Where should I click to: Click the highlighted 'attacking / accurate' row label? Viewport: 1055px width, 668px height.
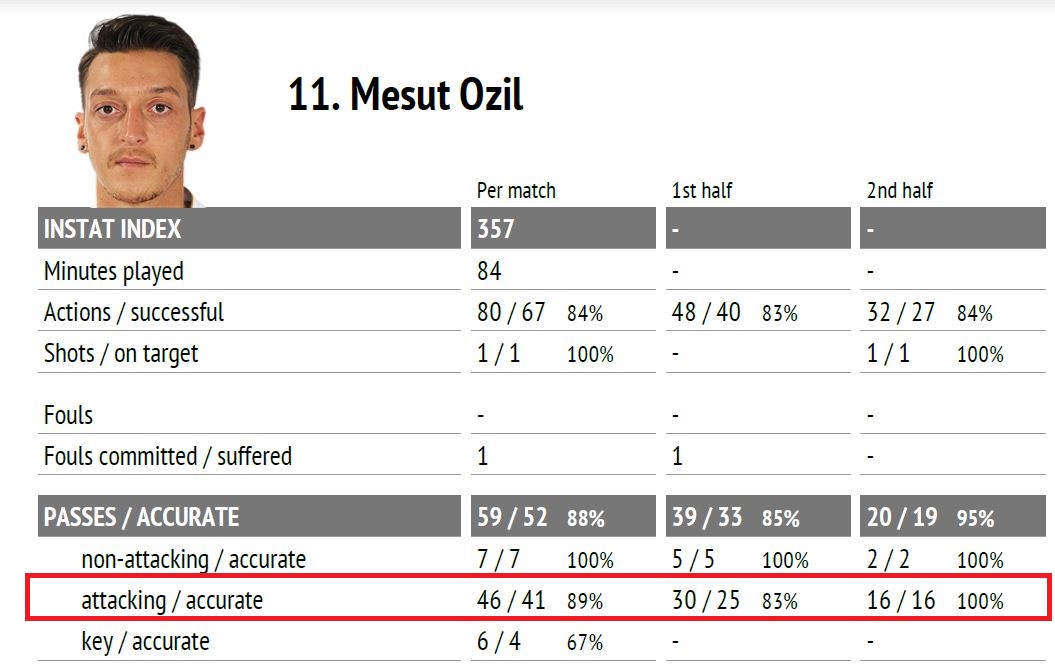click(x=172, y=600)
